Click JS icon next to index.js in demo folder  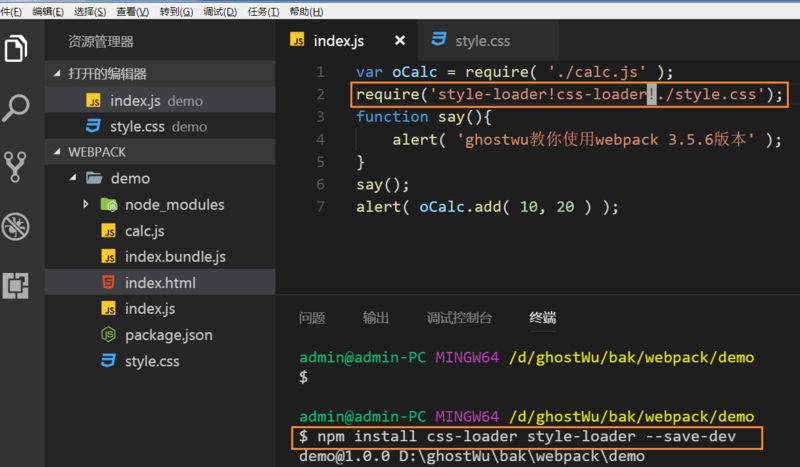point(108,309)
